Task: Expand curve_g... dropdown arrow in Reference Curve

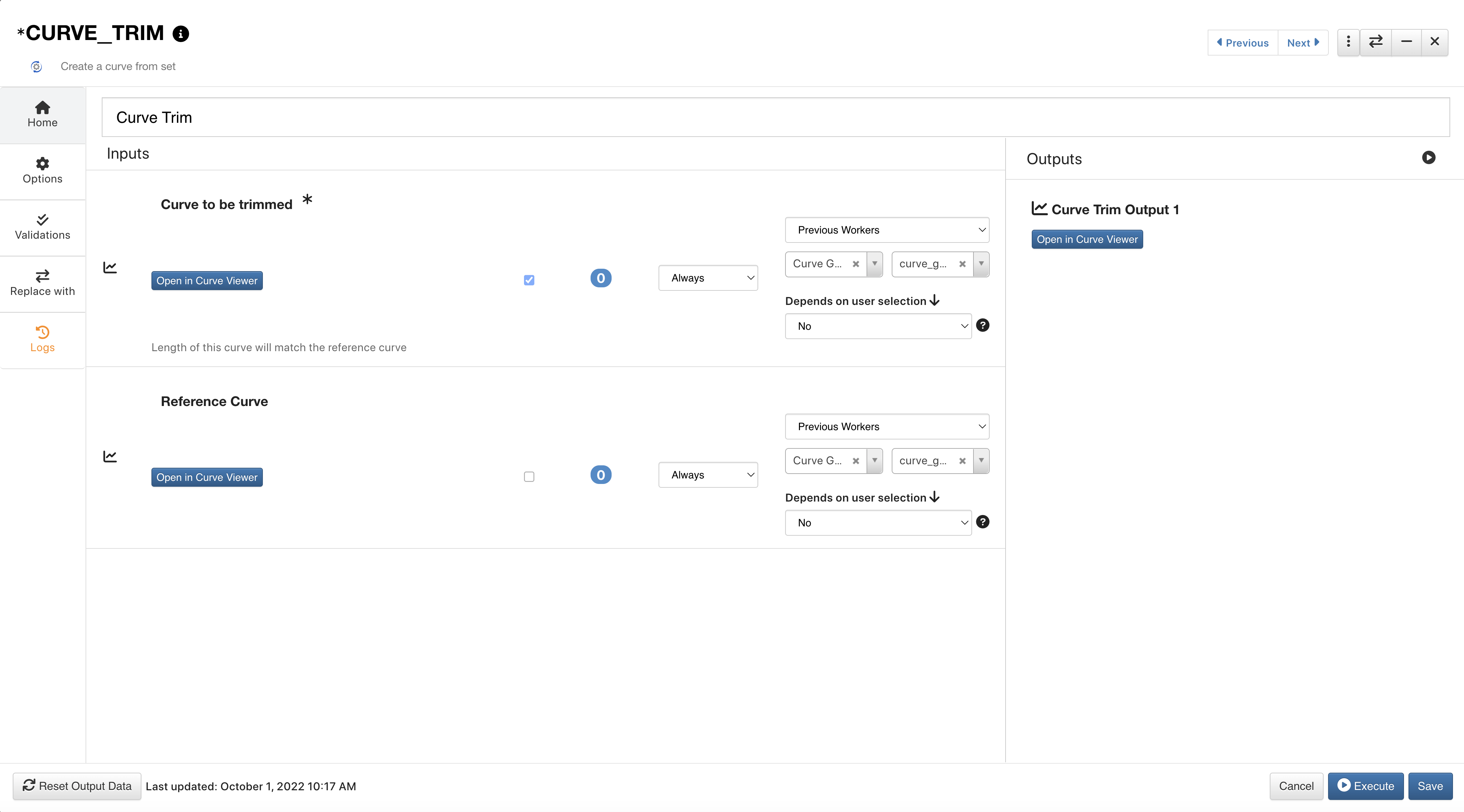Action: (981, 461)
